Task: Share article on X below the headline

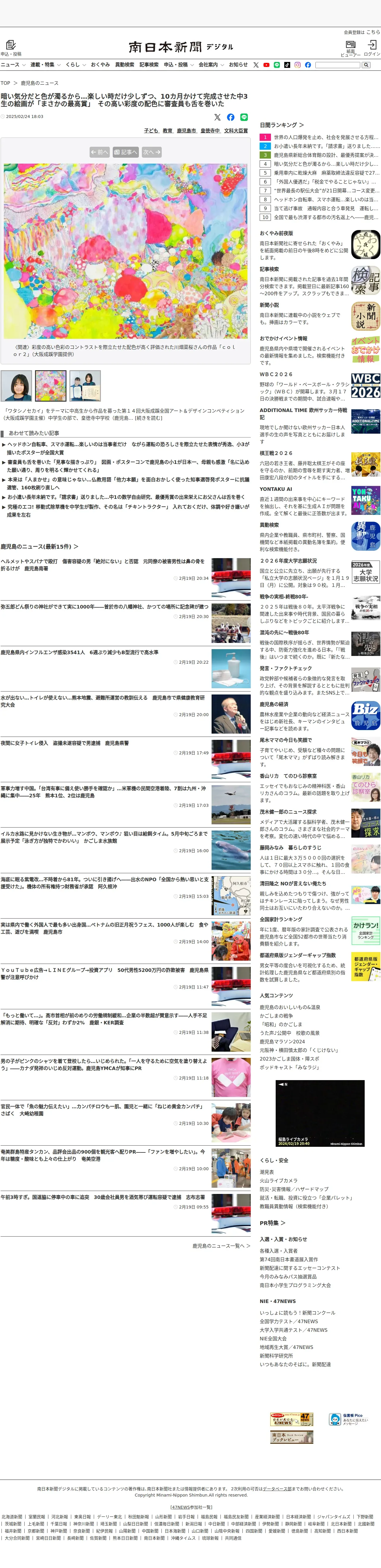Action: 217,117
